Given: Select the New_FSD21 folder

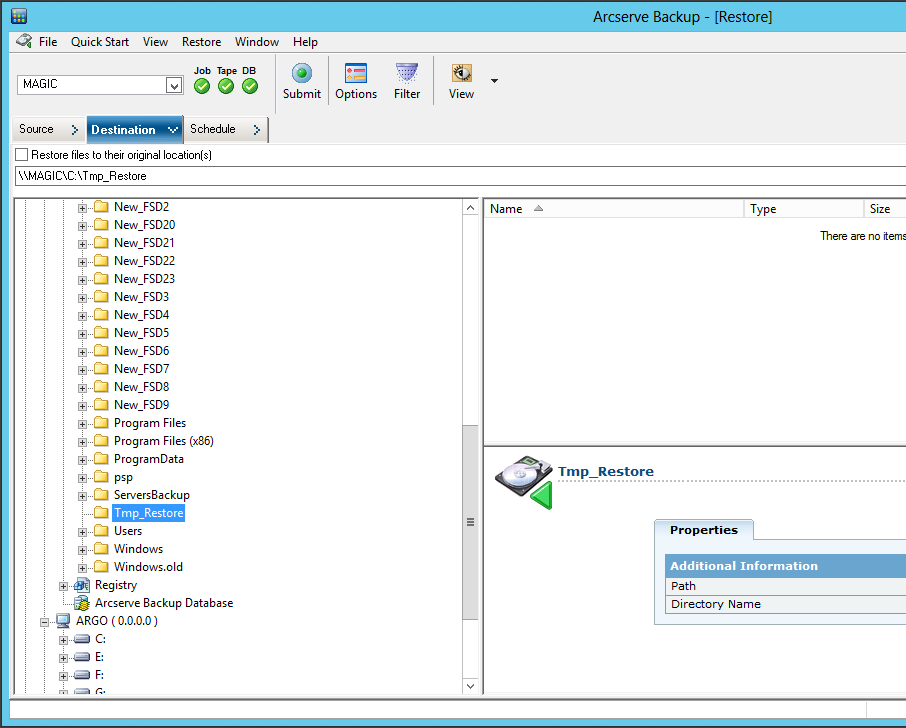Looking at the screenshot, I should point(144,243).
